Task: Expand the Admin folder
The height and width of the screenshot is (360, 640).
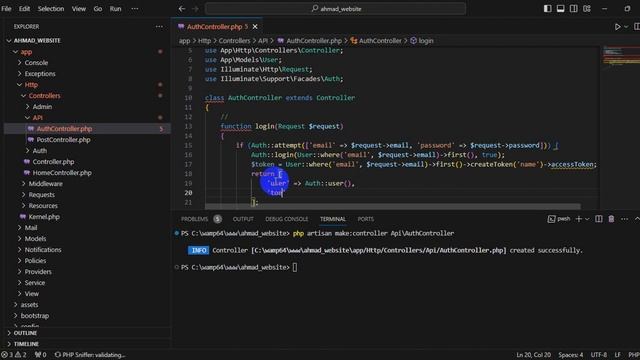Action: [42, 107]
